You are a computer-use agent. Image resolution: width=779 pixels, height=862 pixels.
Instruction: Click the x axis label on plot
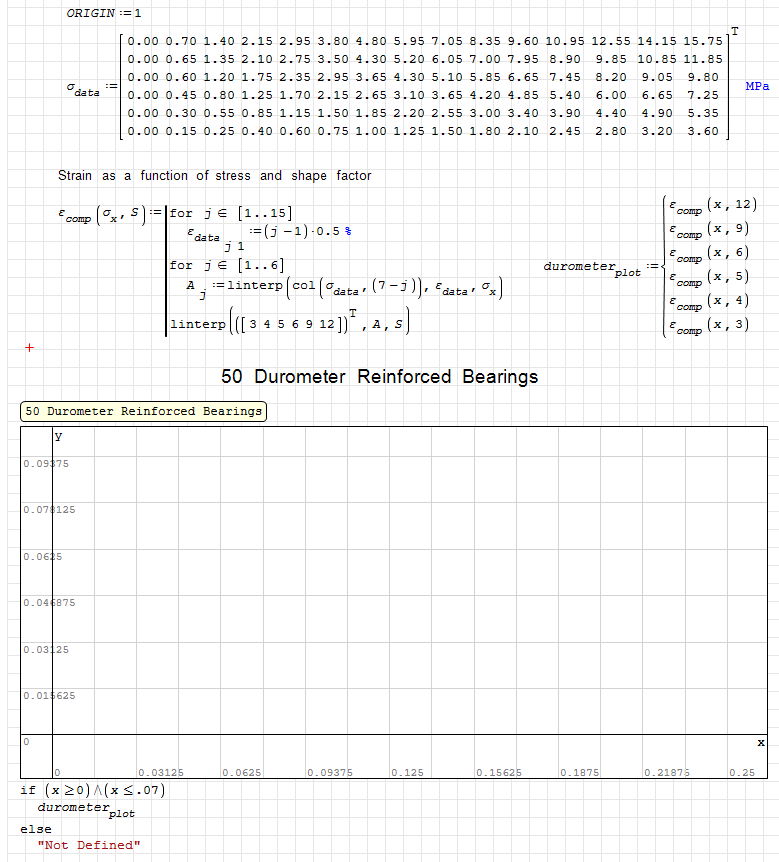760,742
